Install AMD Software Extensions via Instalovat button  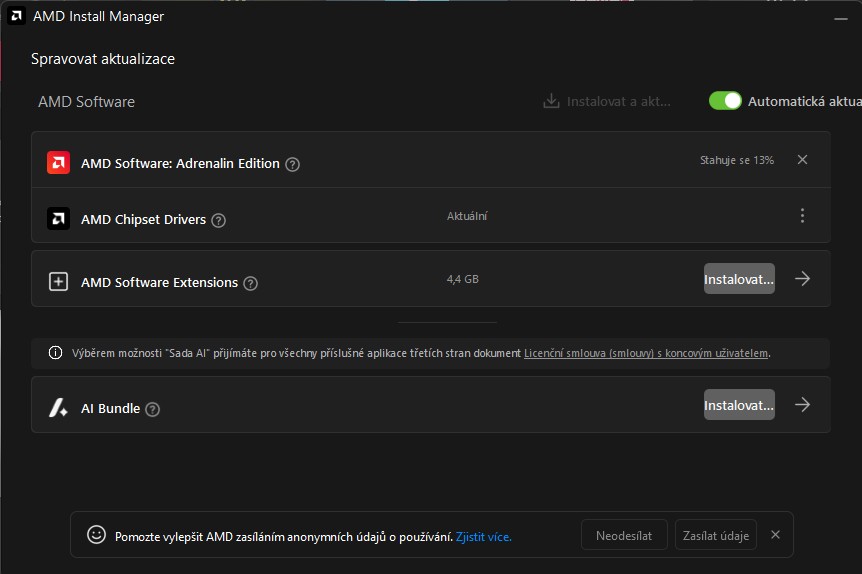(x=739, y=279)
